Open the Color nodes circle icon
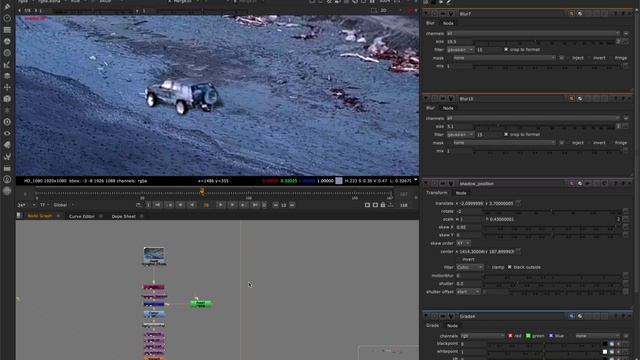640x360 pixels. click(x=7, y=41)
